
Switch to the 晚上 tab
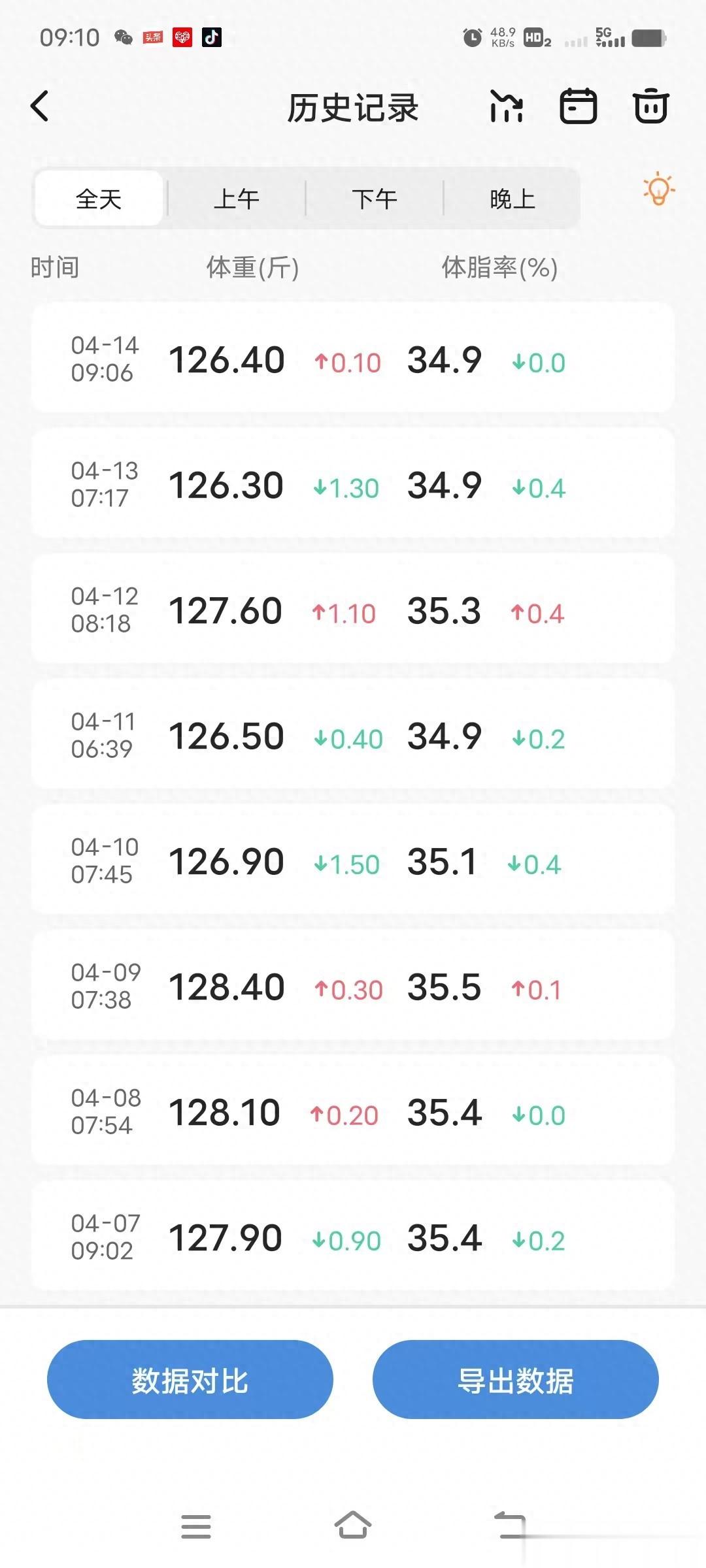(x=513, y=199)
